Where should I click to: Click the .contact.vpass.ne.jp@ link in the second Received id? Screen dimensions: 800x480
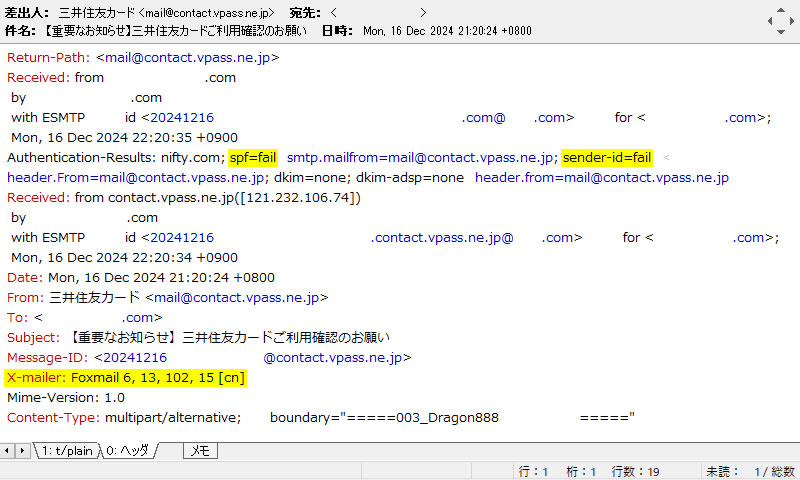pos(442,238)
